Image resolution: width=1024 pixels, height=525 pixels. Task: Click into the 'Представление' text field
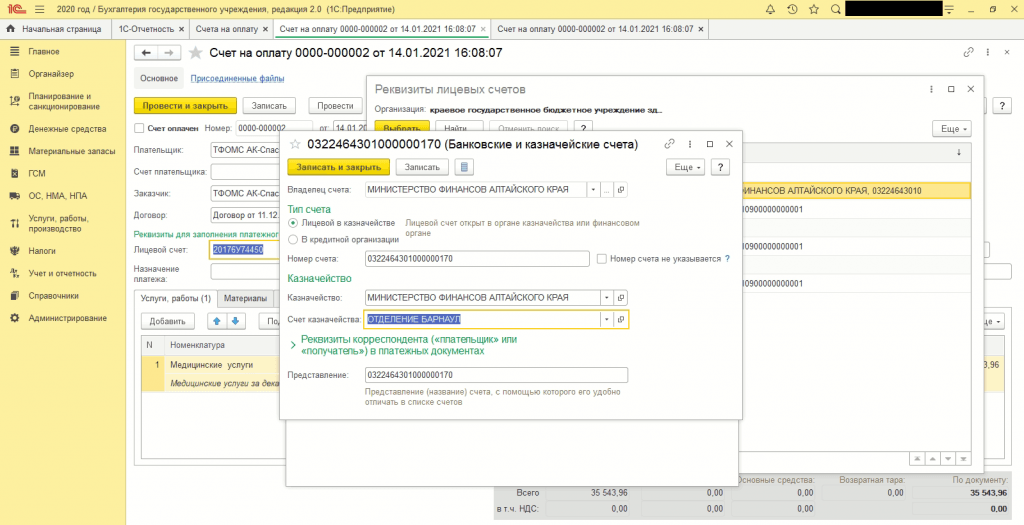pos(496,375)
